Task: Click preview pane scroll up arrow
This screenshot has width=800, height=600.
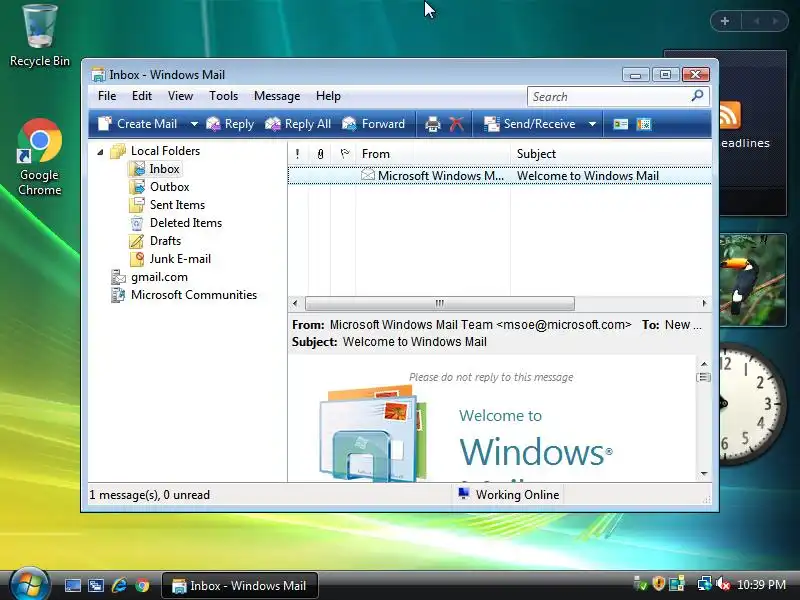Action: point(704,364)
